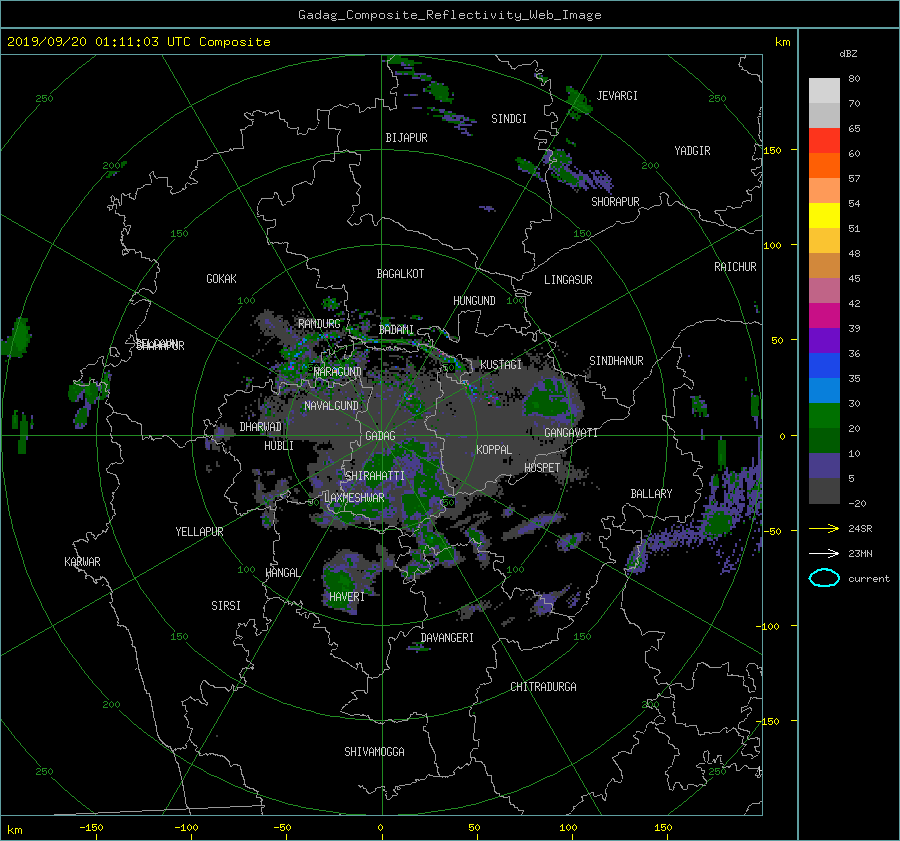Click the HUNGUND city label
This screenshot has height=841, width=900.
(x=474, y=301)
